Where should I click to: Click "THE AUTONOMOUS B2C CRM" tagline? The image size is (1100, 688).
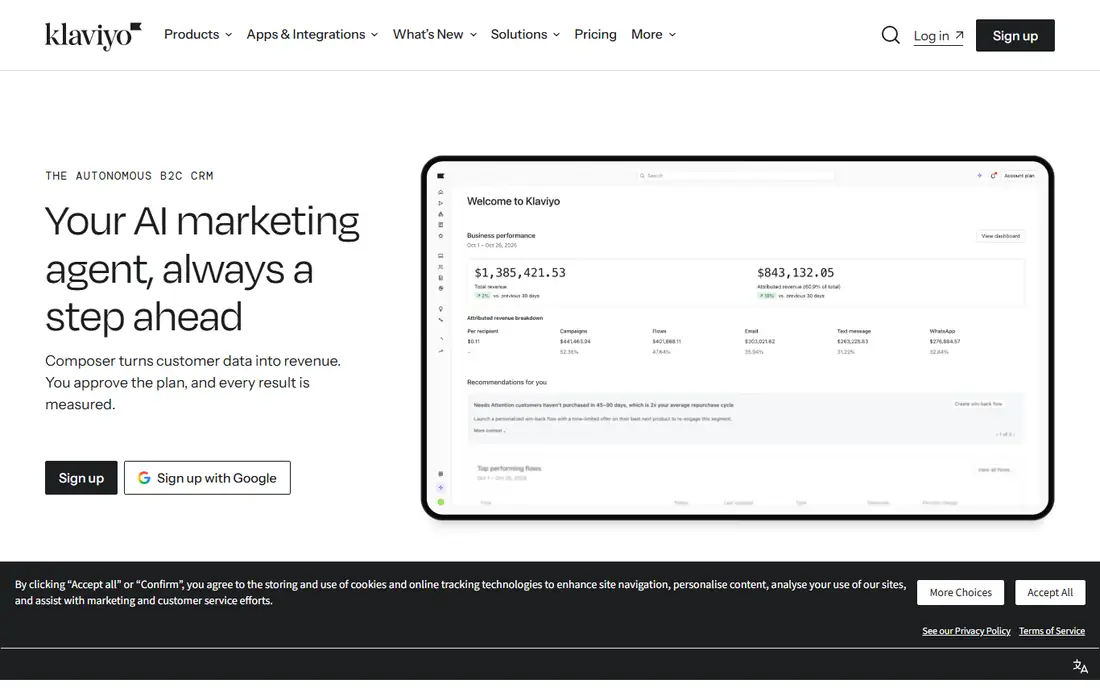tap(129, 176)
